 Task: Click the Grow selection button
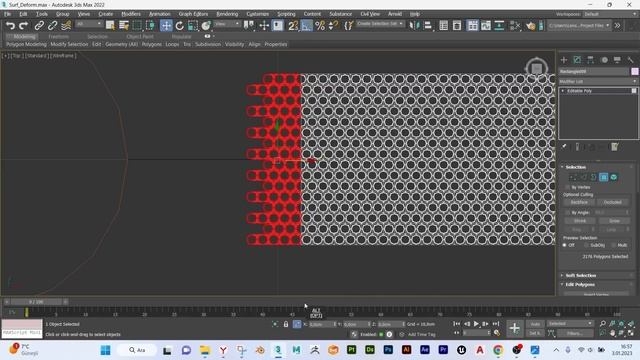click(614, 221)
